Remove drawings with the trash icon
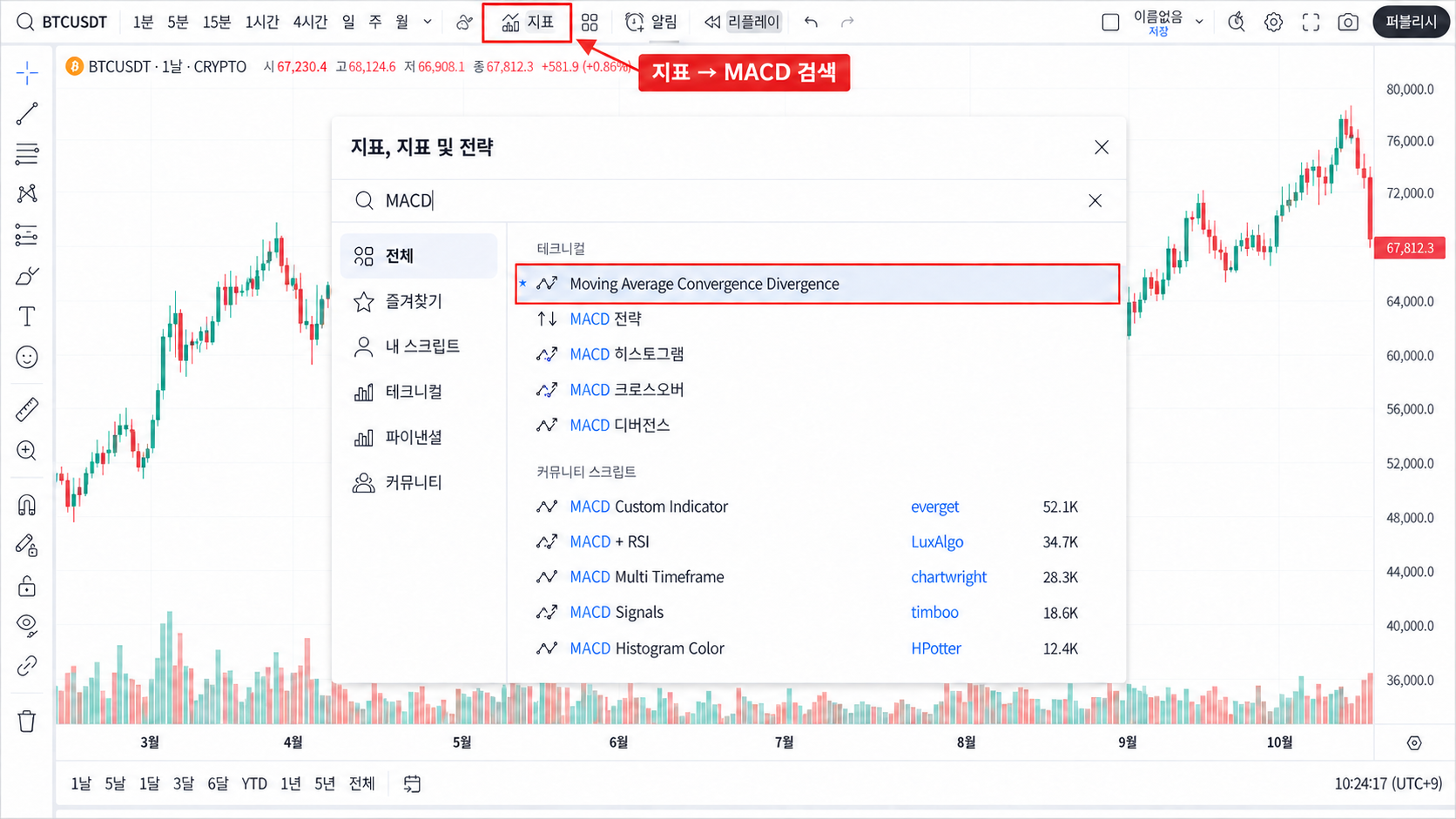The width and height of the screenshot is (1456, 819). (27, 722)
